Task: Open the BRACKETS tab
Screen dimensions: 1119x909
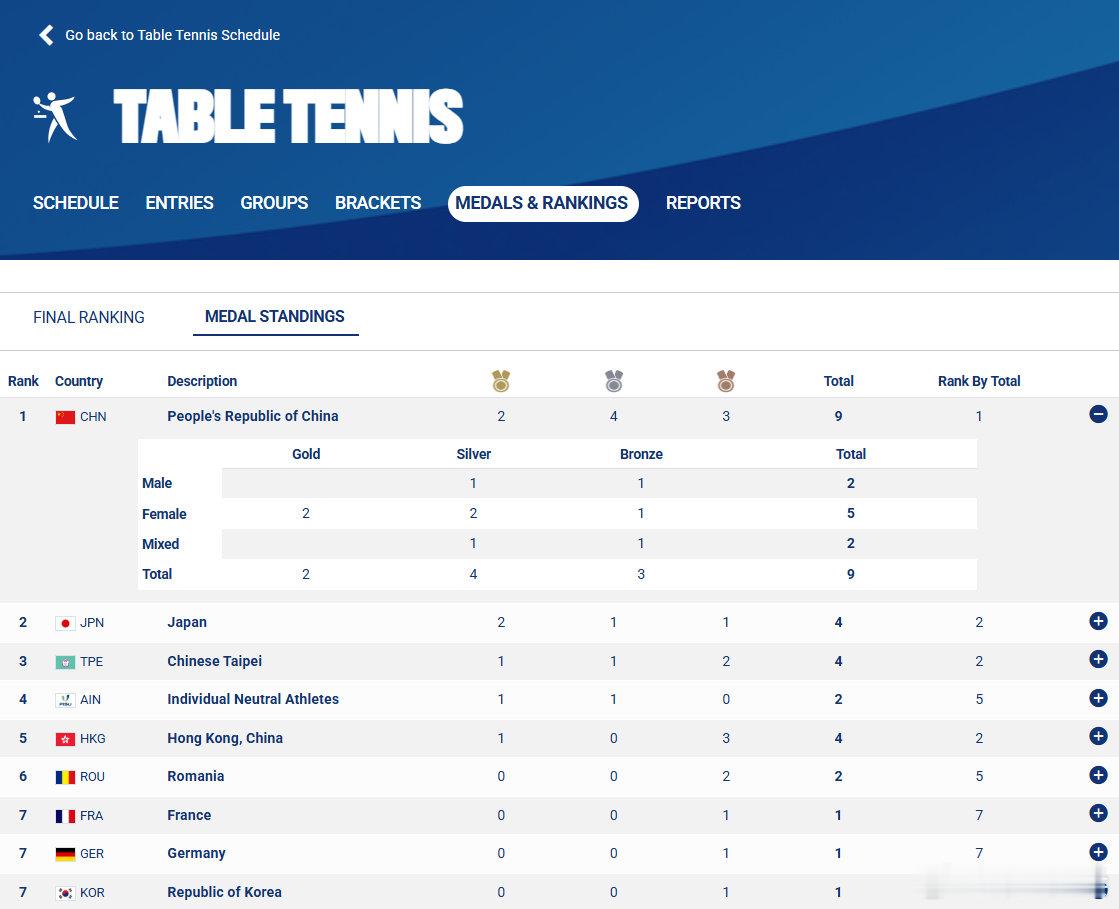Action: [378, 203]
